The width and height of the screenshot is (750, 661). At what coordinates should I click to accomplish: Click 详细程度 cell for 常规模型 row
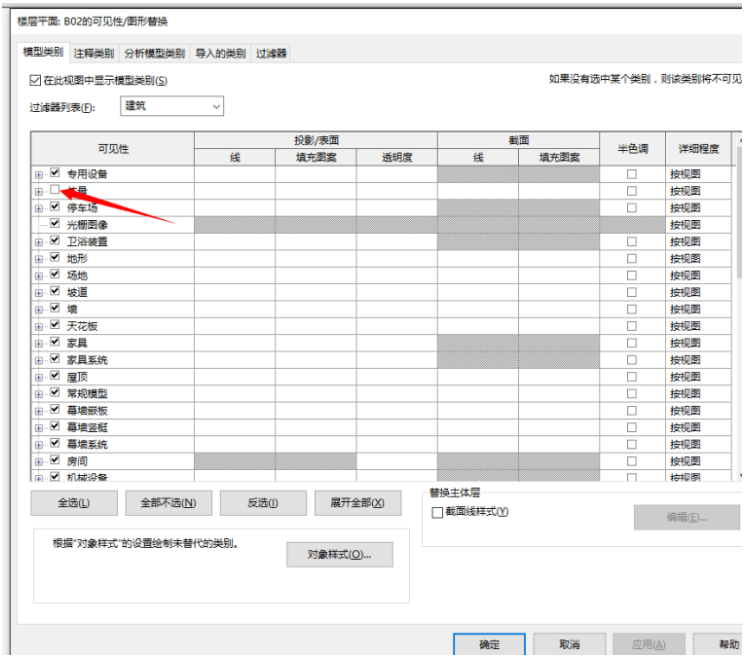tap(698, 394)
